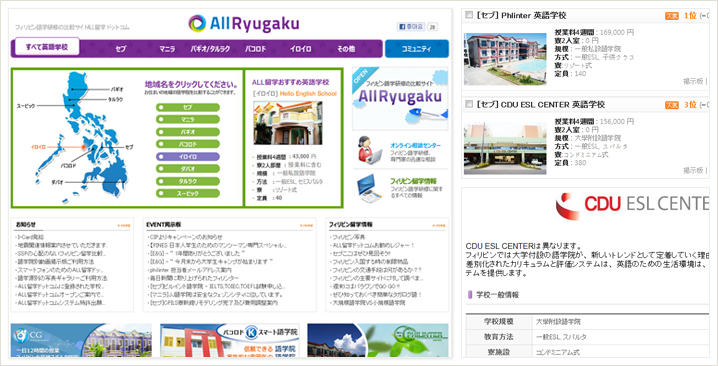Select the セブ green region button
This screenshot has height=366, width=718.
tap(188, 107)
